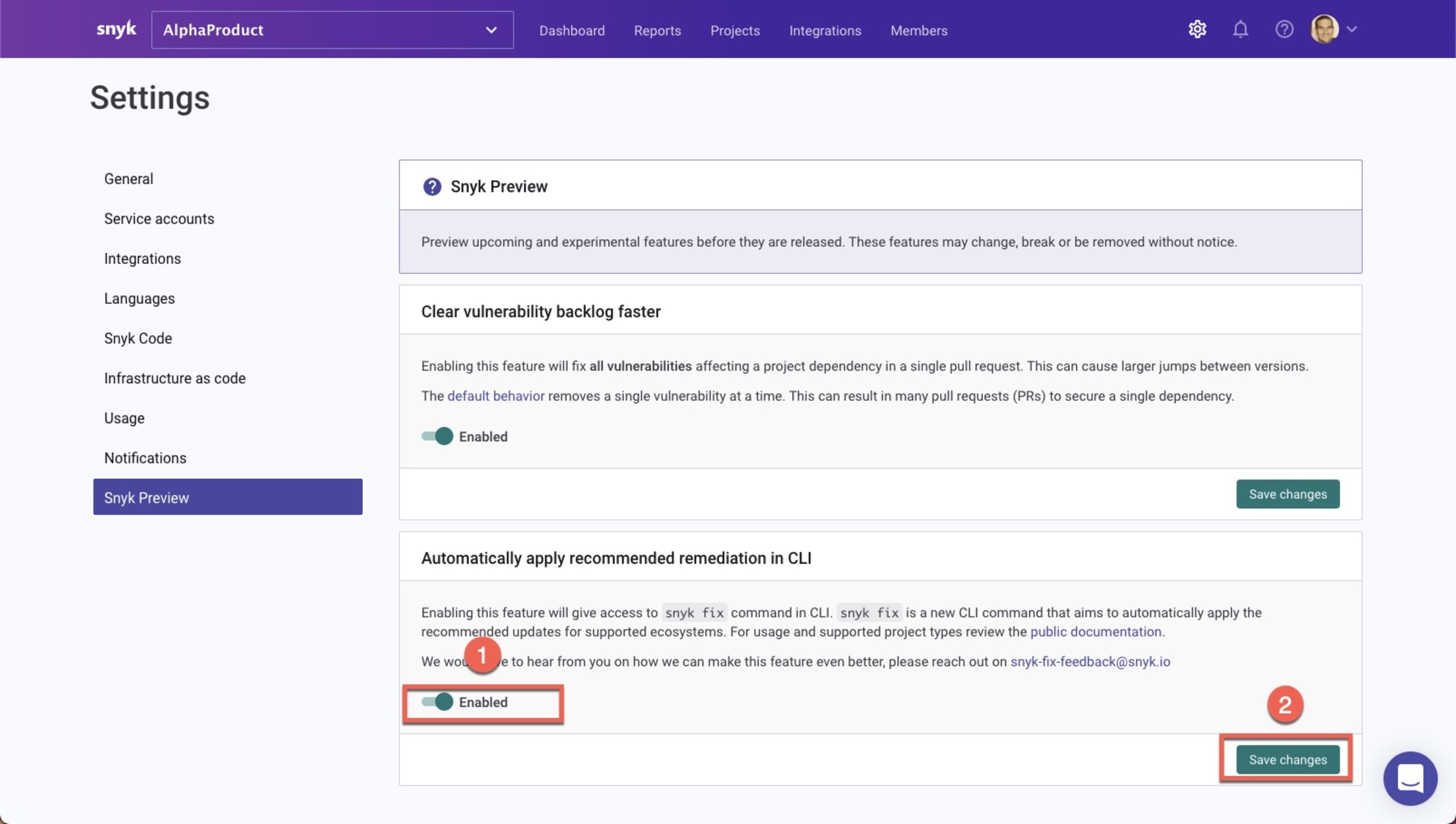Save changes for CLI remediation section

pyautogui.click(x=1288, y=760)
